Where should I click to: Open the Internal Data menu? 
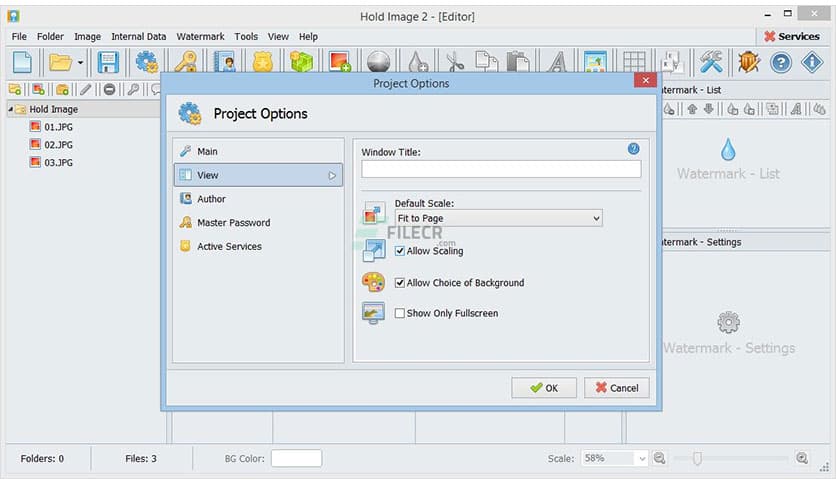coord(139,36)
